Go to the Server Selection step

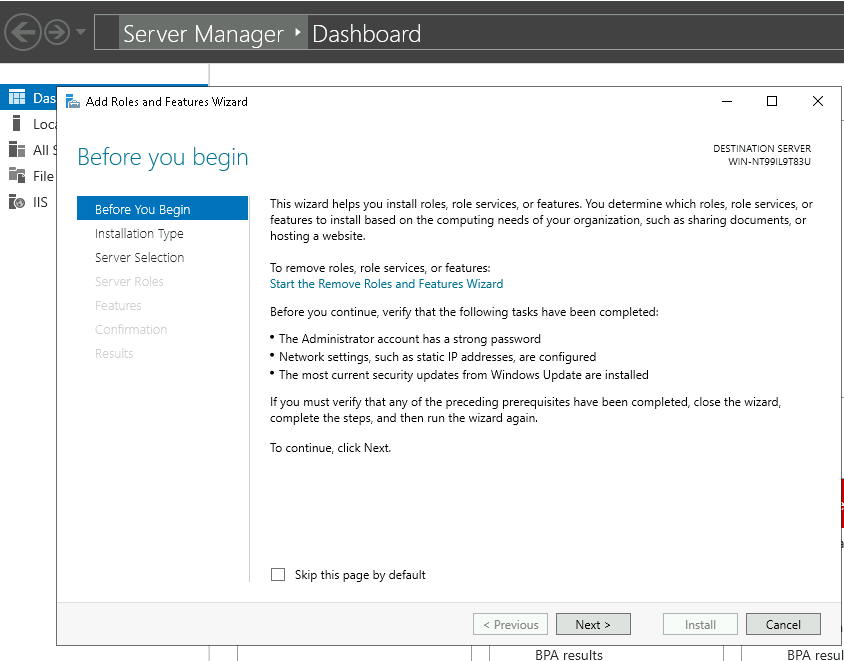tap(139, 257)
